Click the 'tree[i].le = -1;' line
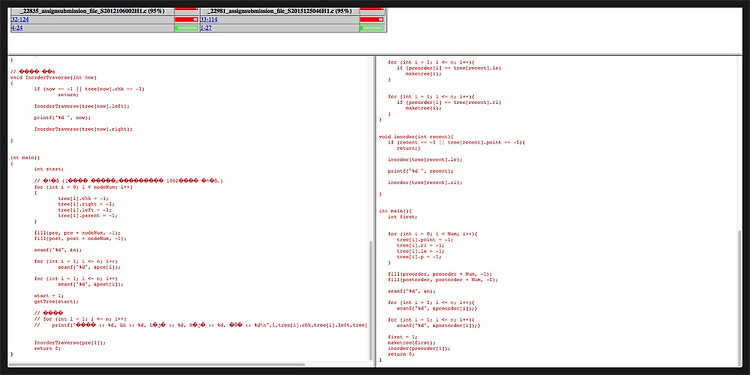 coord(421,252)
